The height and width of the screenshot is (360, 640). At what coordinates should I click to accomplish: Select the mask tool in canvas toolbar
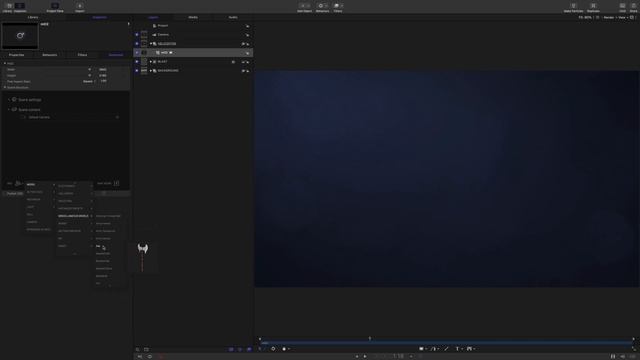coord(470,349)
